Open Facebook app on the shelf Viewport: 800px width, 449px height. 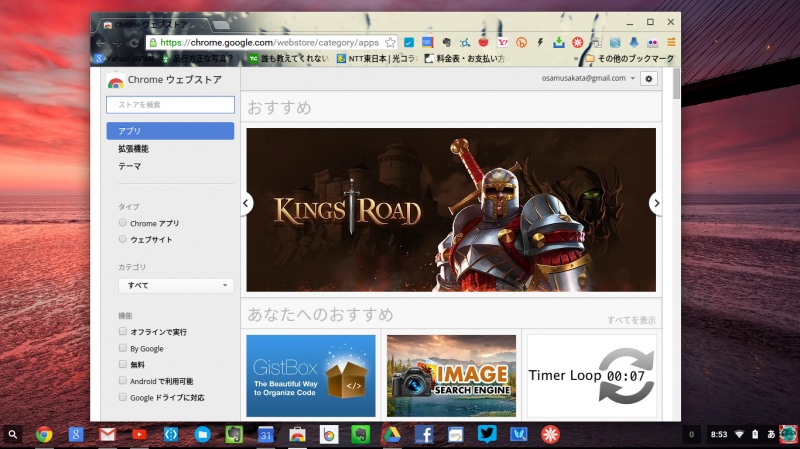tap(424, 434)
